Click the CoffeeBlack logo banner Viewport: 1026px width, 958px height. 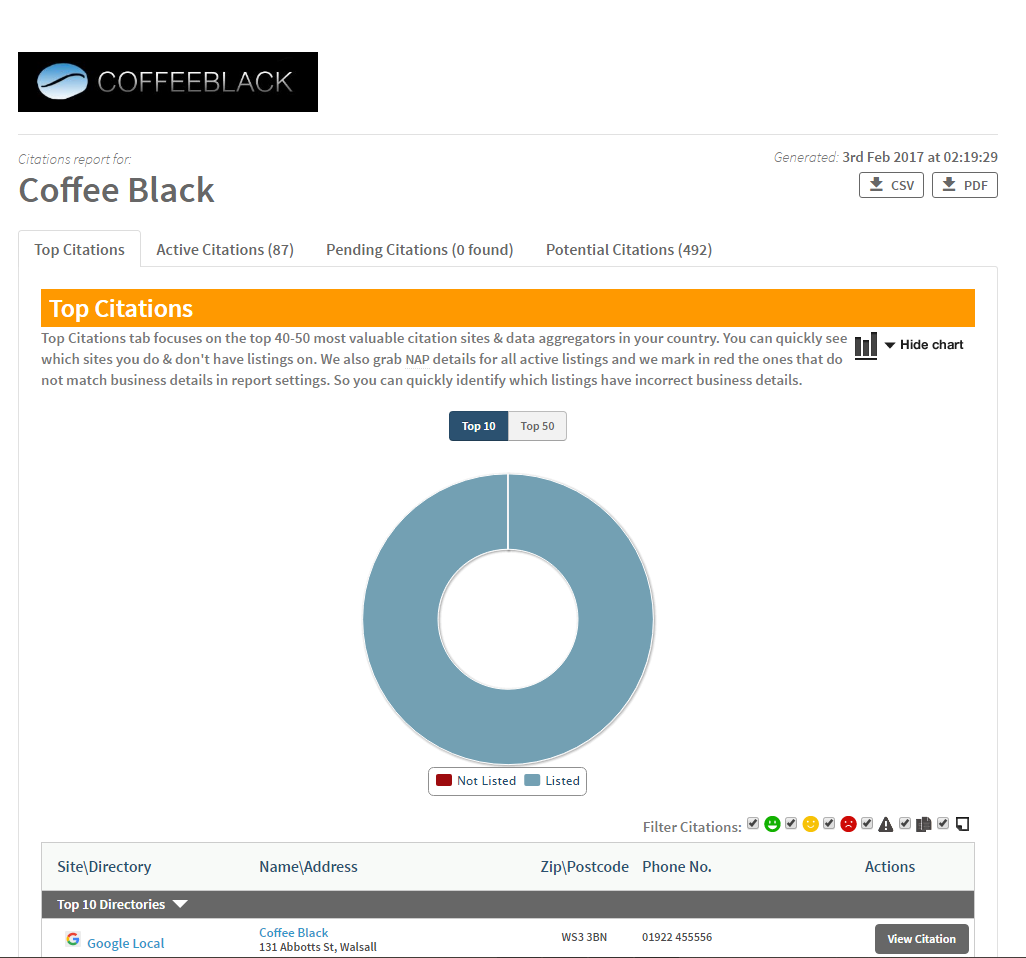click(168, 82)
